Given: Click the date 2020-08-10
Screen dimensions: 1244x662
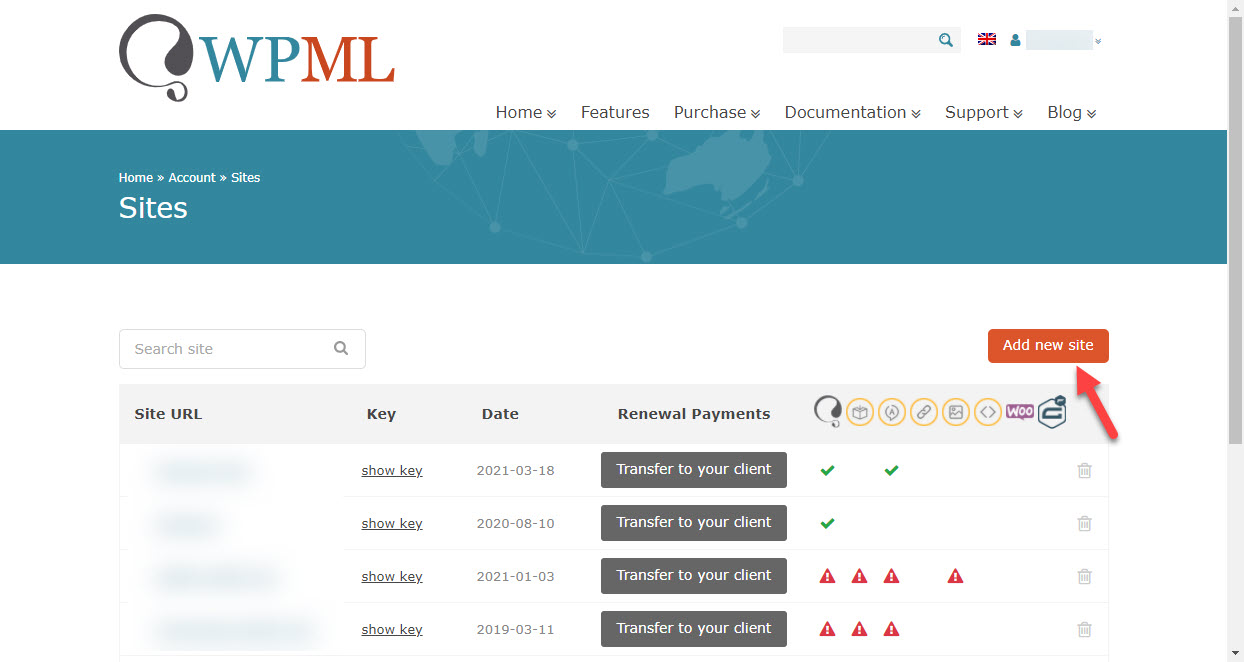Looking at the screenshot, I should coord(515,523).
